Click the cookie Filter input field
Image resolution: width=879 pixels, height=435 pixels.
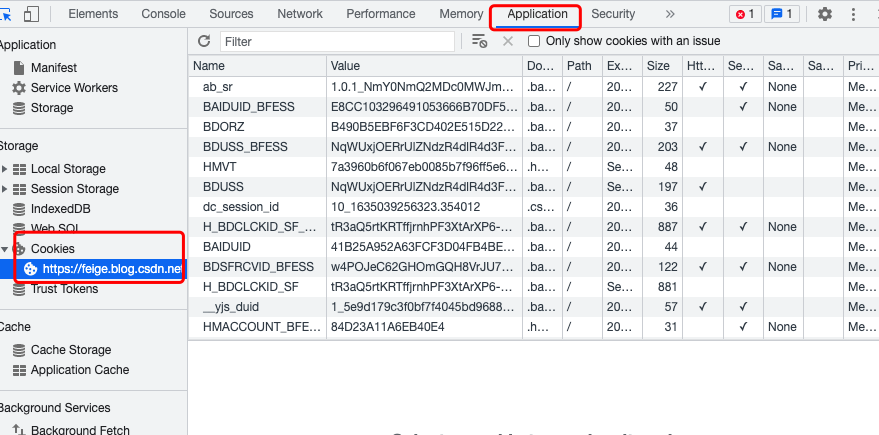[x=337, y=41]
